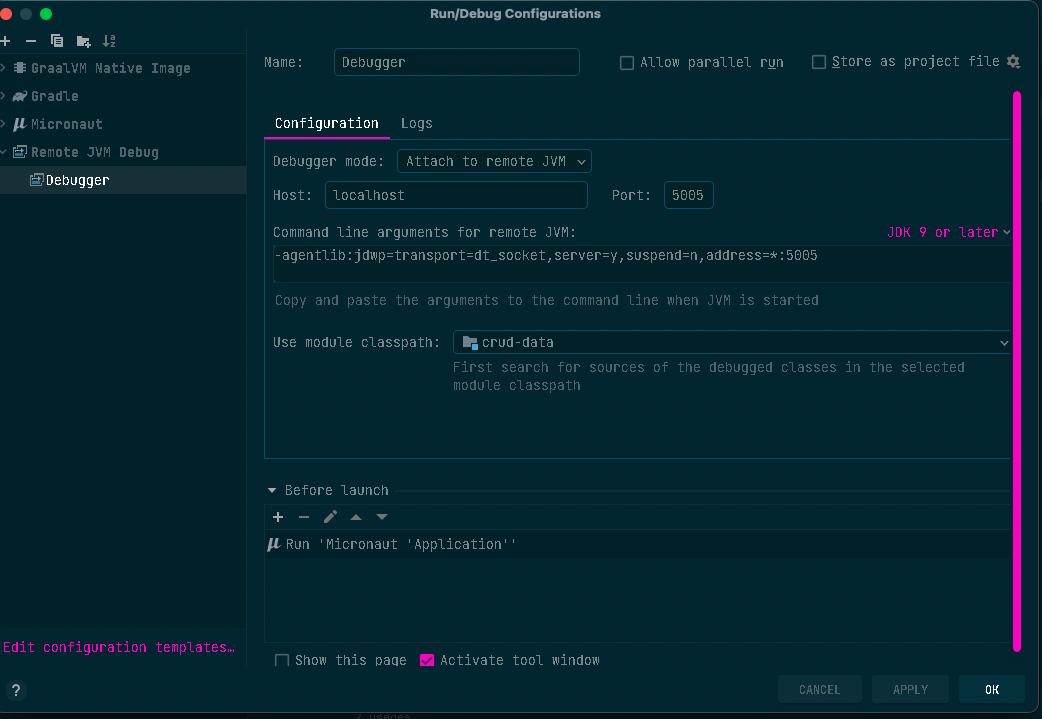
Task: Click the 'Command line arguments for remote JVM' label
Action: [424, 233]
